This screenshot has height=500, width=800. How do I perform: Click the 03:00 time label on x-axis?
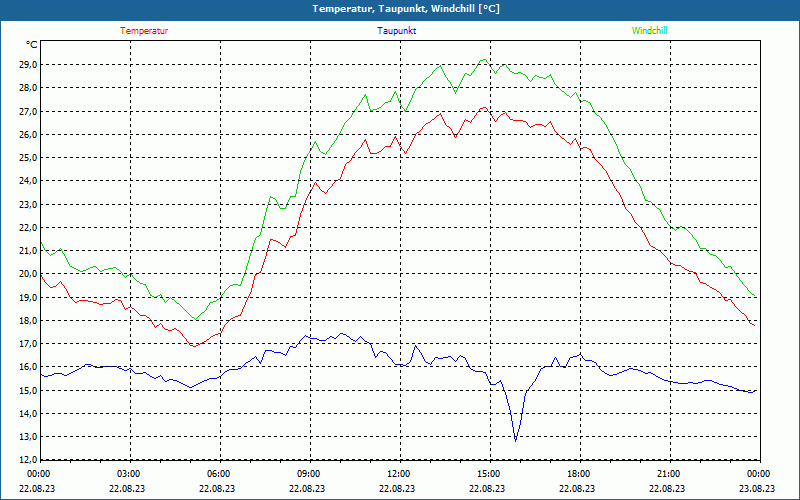tap(129, 474)
